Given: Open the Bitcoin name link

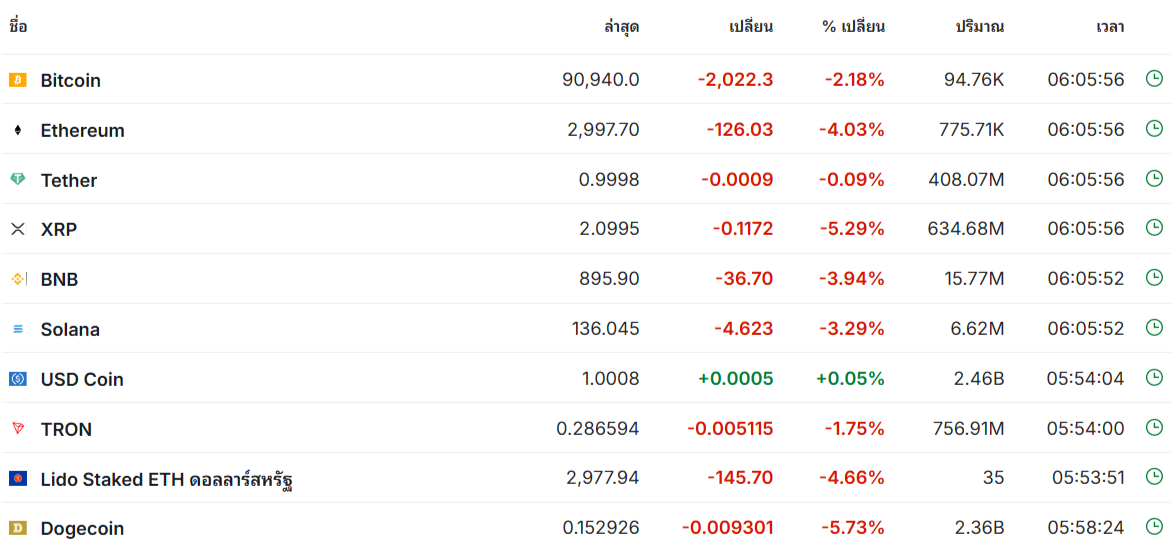Looking at the screenshot, I should pos(70,80).
